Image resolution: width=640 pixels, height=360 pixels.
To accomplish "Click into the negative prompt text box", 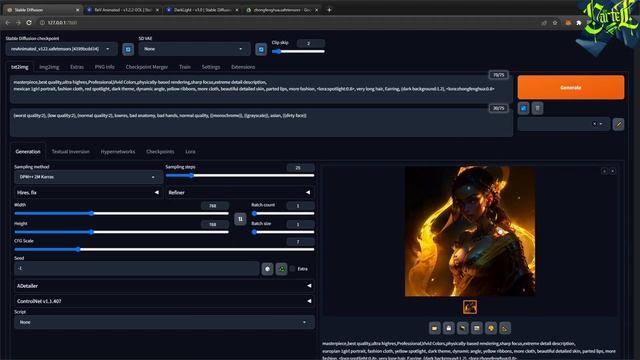I will [261, 122].
